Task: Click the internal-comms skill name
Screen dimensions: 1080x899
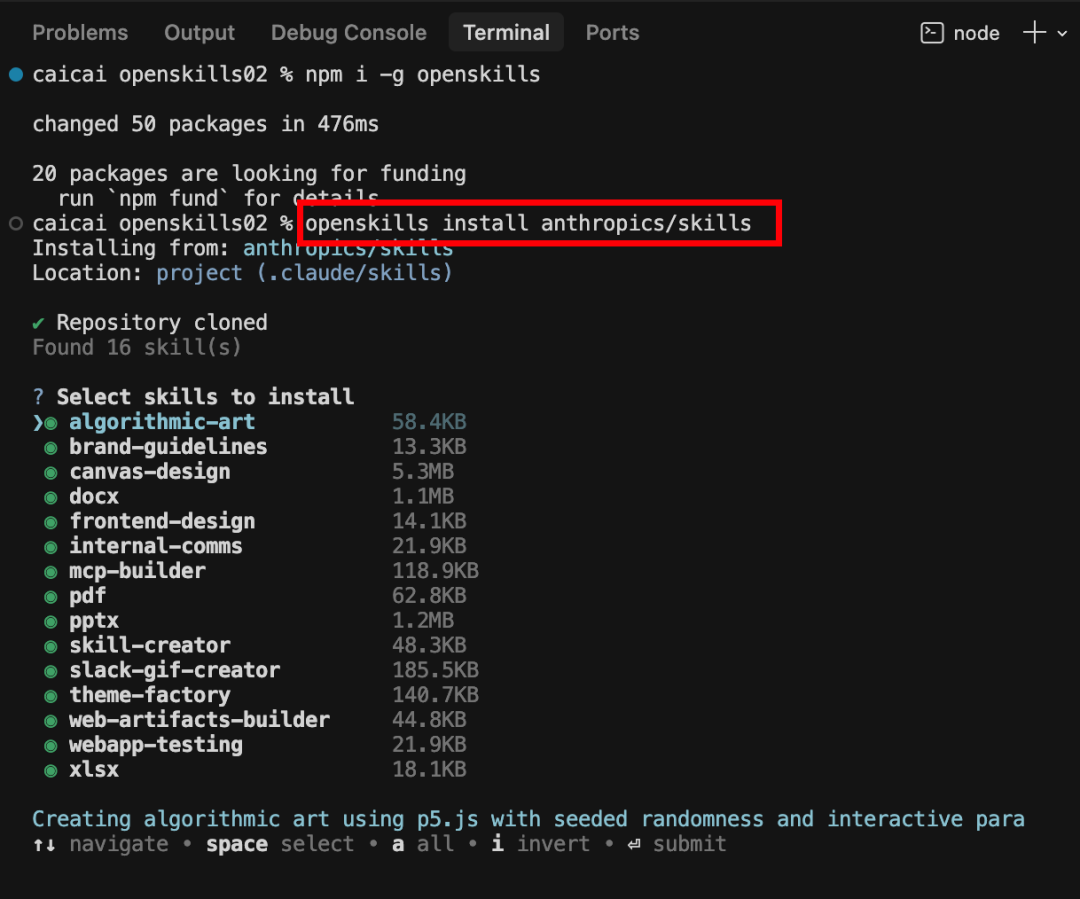Action: (x=156, y=546)
